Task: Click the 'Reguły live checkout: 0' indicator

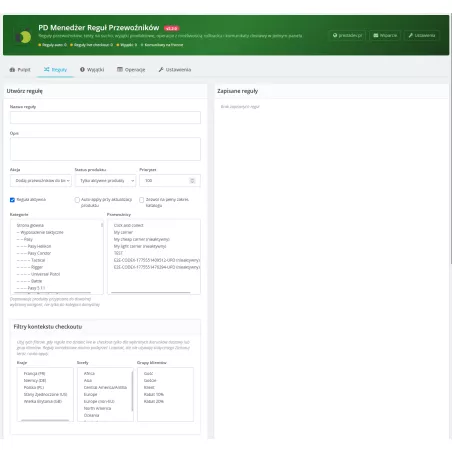Action: [x=91, y=45]
